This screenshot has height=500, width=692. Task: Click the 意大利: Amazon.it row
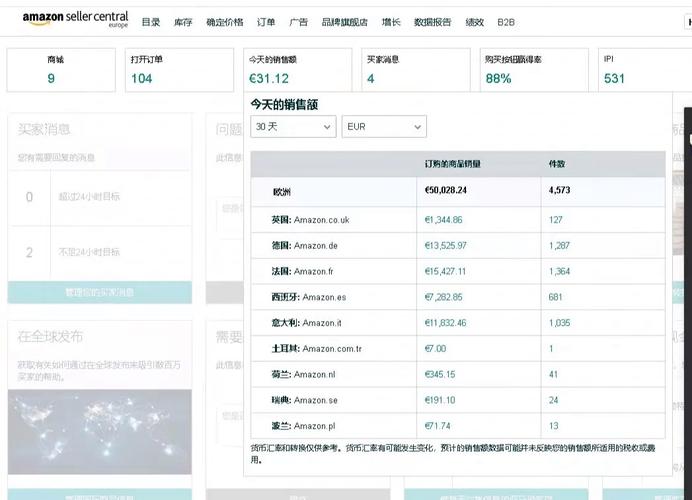[x=458, y=323]
